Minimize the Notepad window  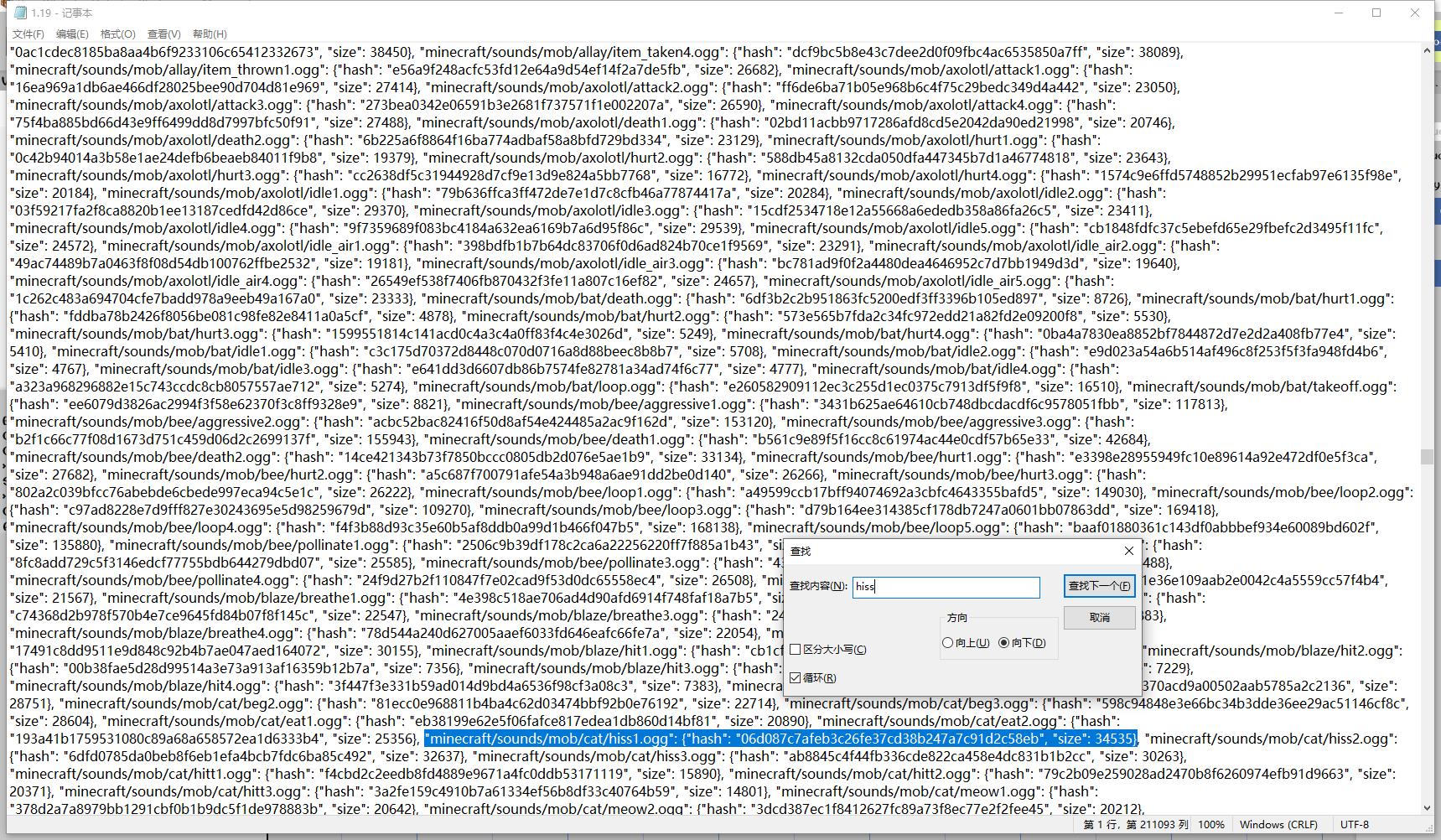(x=1339, y=13)
